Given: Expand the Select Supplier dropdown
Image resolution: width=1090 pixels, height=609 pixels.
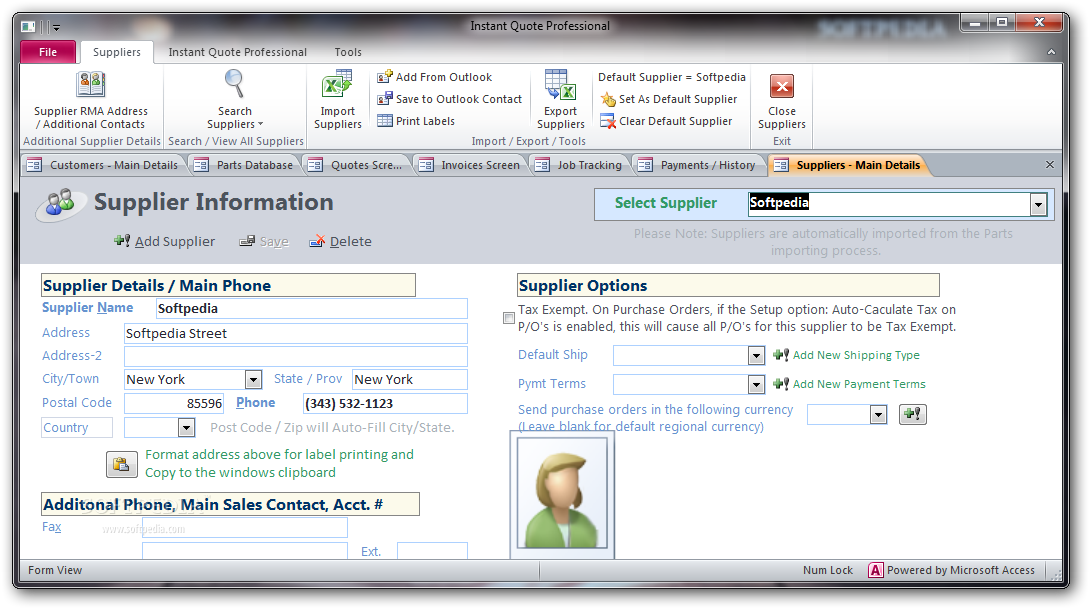Looking at the screenshot, I should point(1038,205).
